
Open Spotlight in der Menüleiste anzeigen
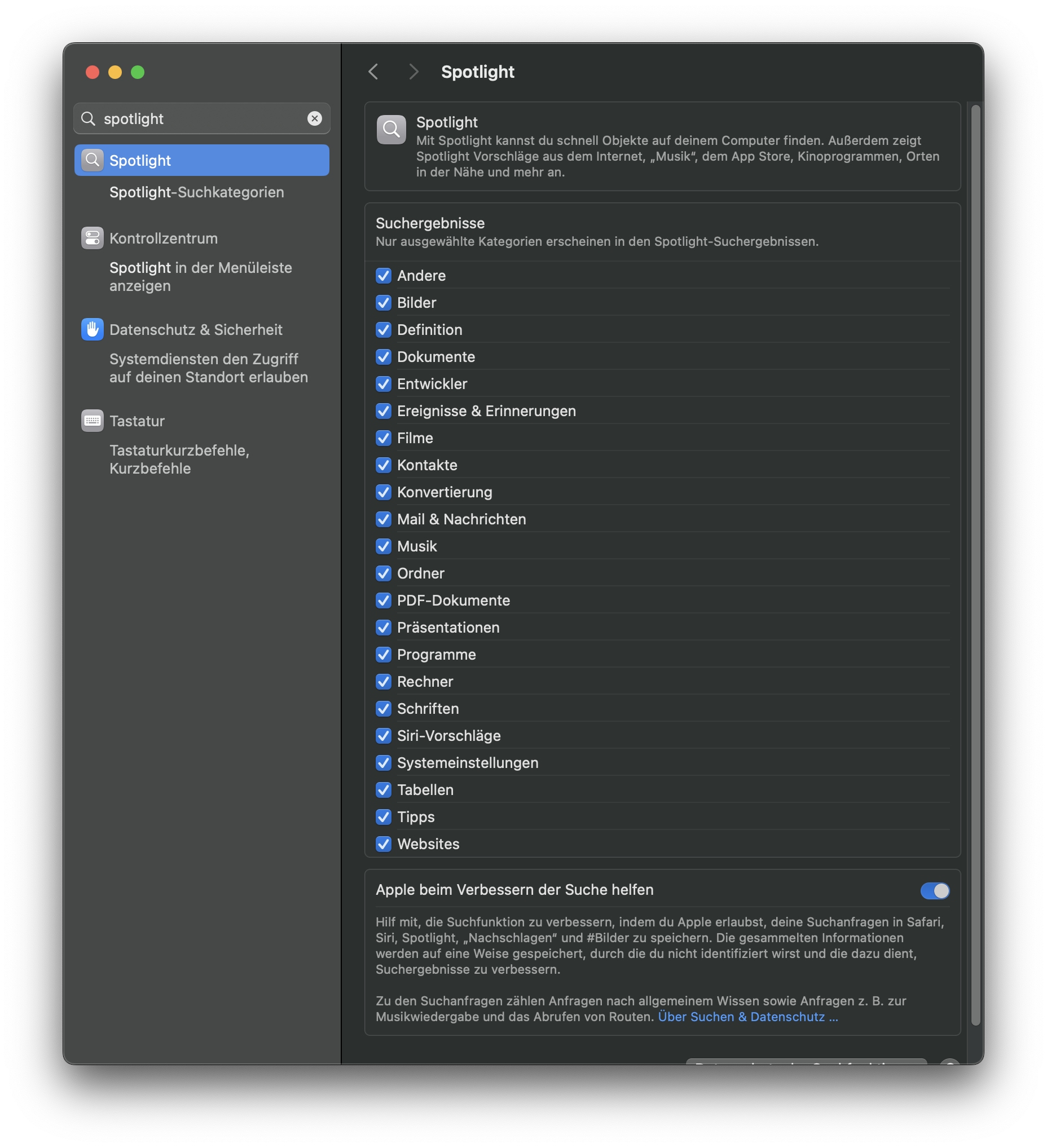click(x=200, y=277)
